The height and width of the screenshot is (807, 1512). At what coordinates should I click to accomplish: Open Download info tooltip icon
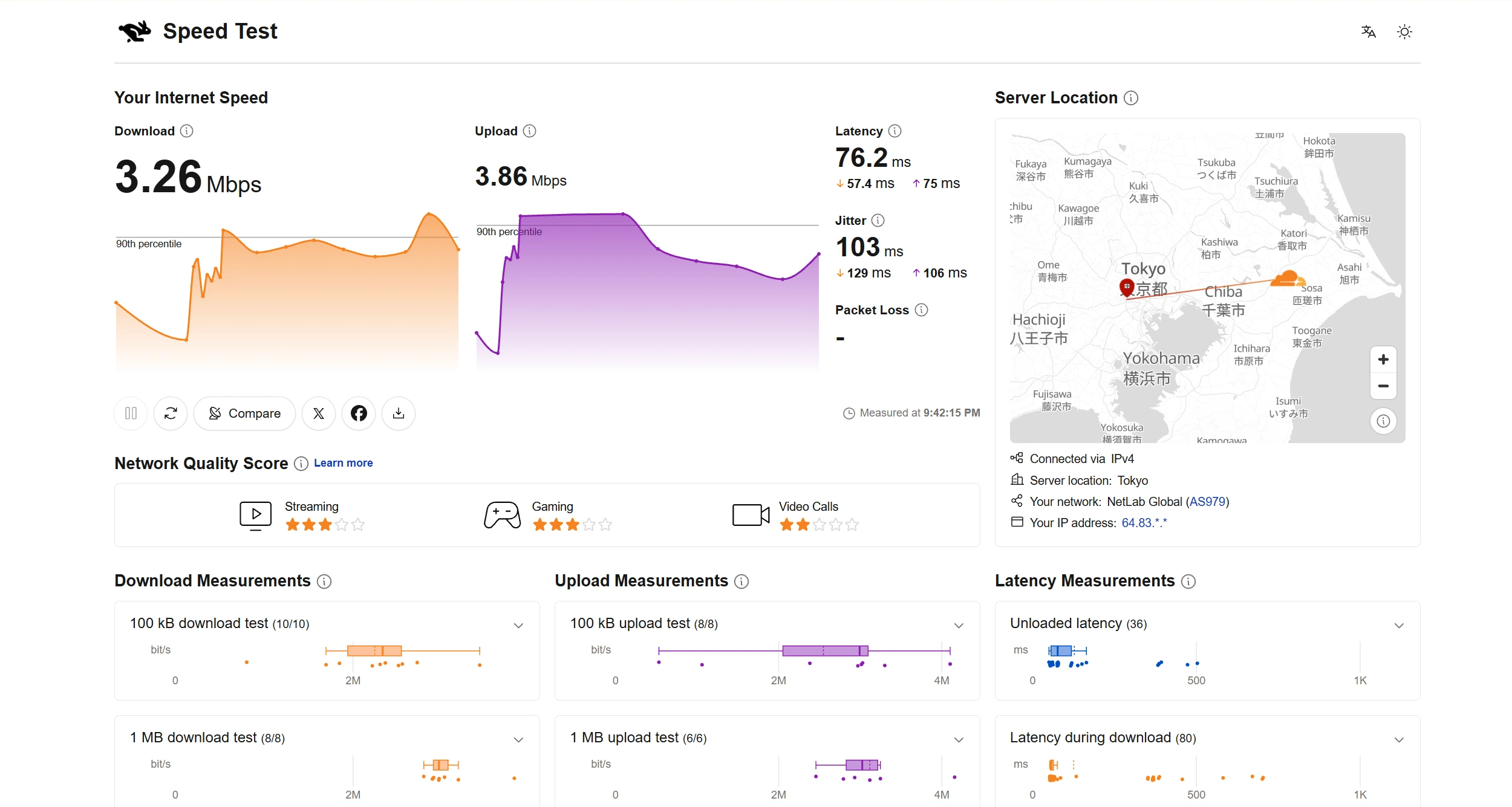click(x=187, y=131)
